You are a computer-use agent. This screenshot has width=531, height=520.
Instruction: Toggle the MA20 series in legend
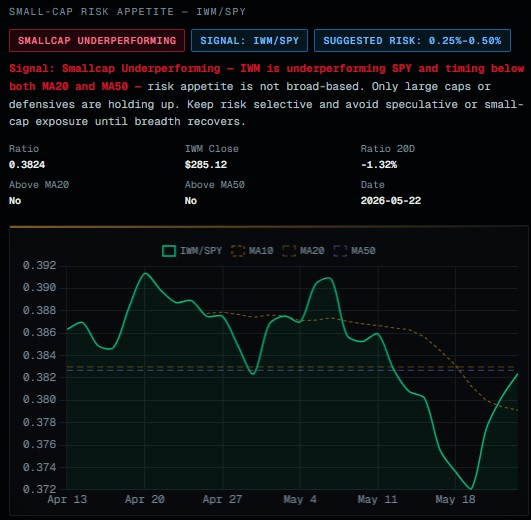click(303, 251)
